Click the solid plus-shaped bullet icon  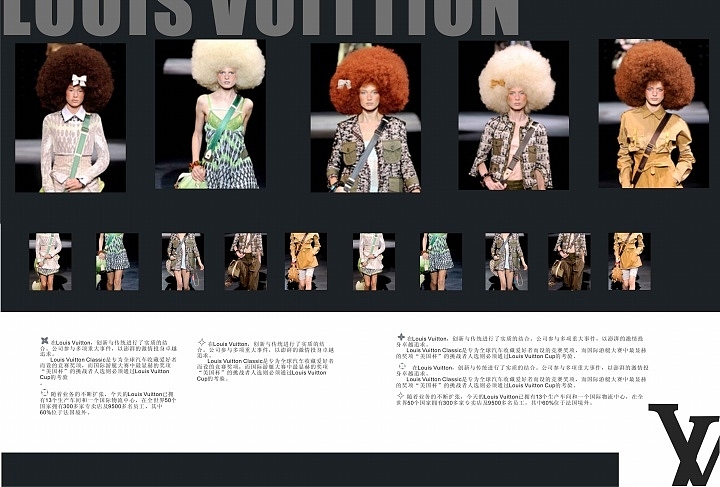pyautogui.click(x=401, y=337)
